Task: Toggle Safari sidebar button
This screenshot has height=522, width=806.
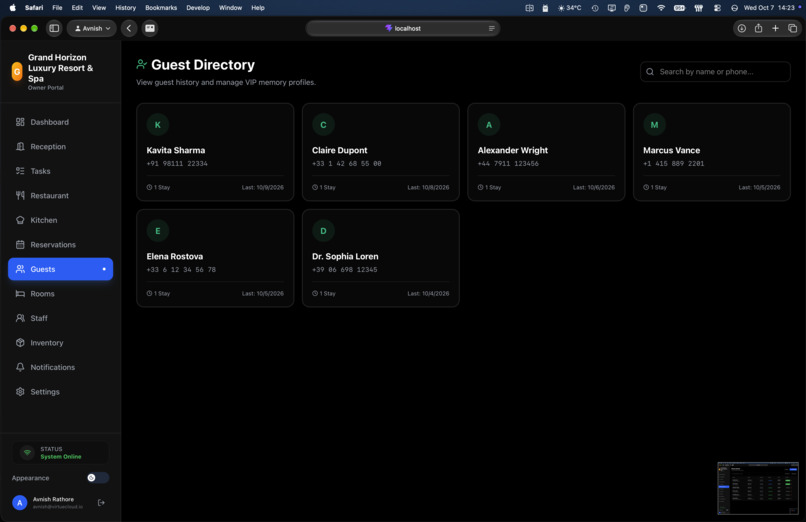Action: tap(54, 28)
